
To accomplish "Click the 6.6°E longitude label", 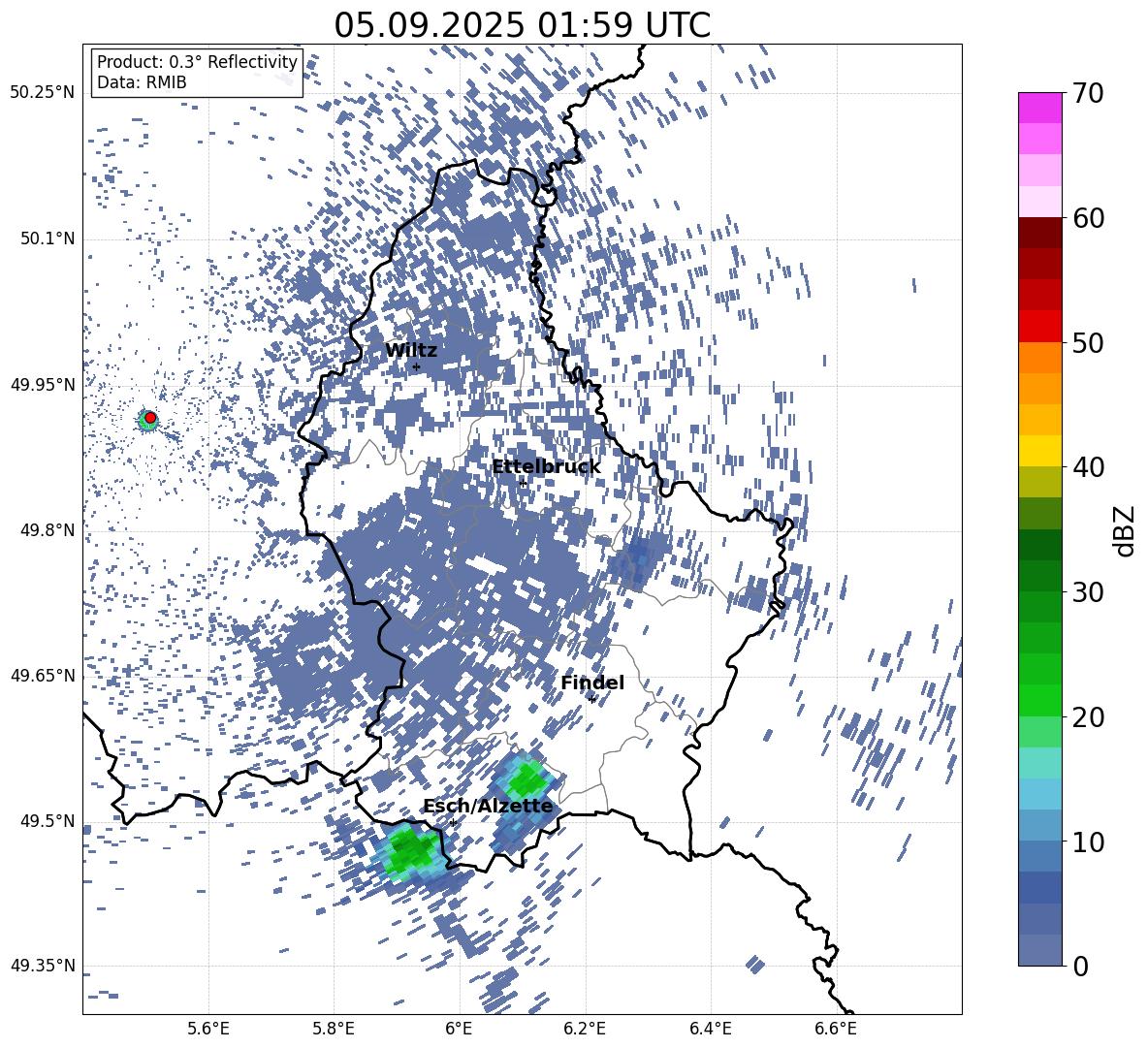I will point(836,1029).
